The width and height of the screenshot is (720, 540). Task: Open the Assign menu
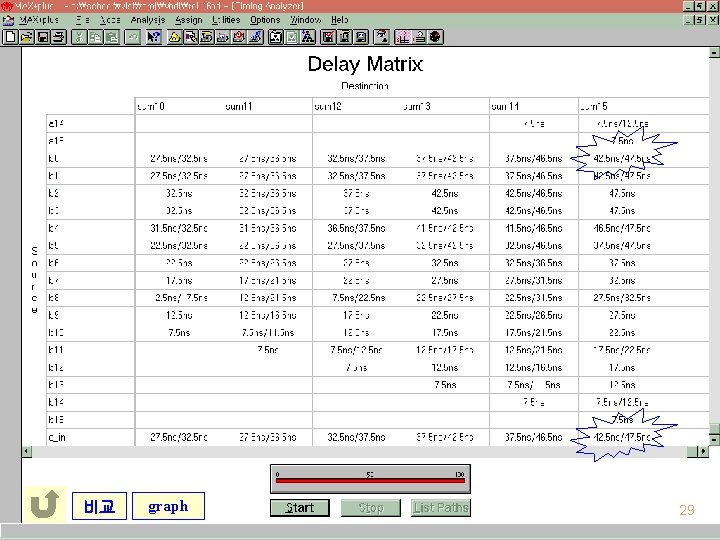click(x=188, y=20)
